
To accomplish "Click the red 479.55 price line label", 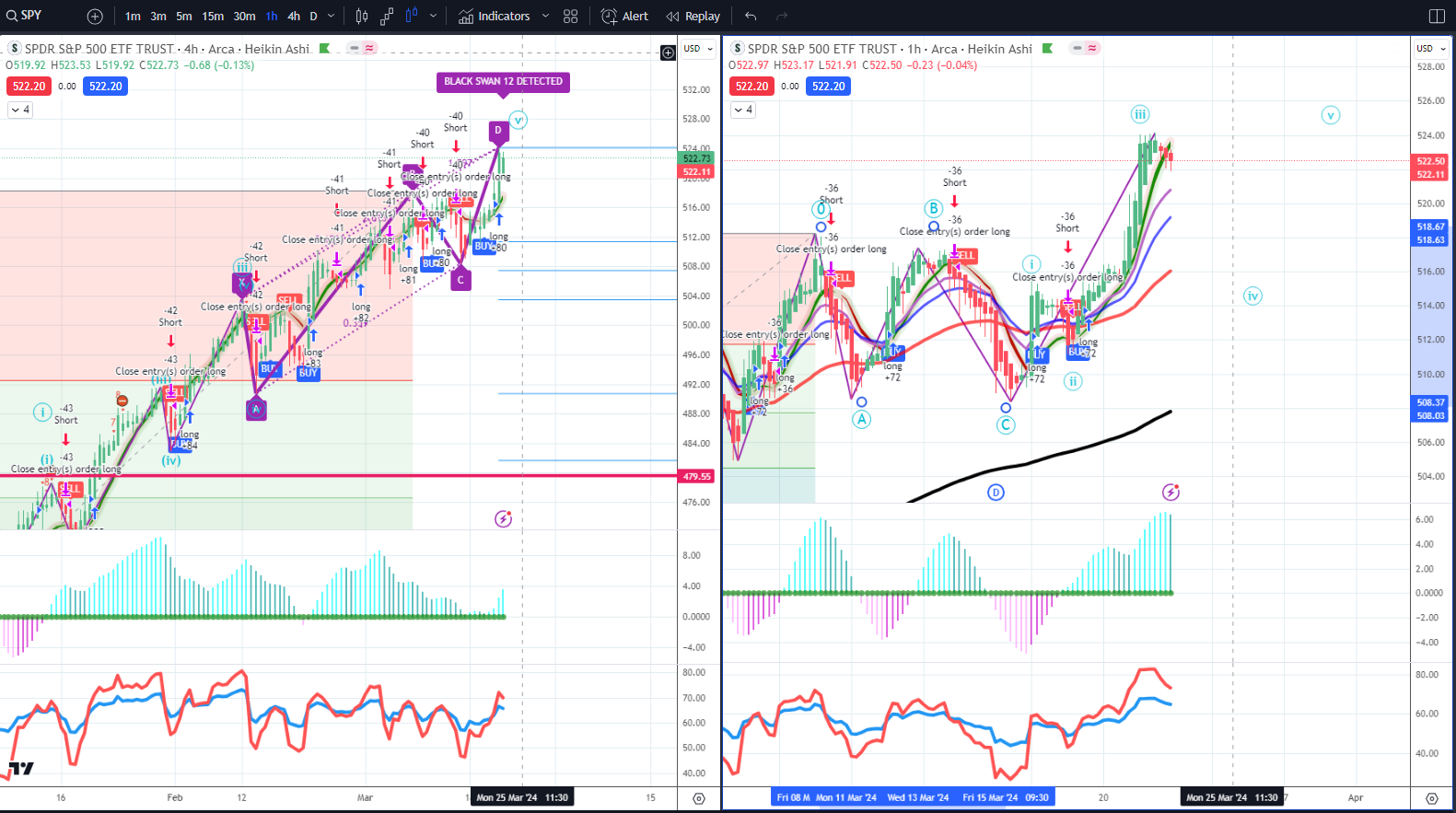I will point(697,477).
